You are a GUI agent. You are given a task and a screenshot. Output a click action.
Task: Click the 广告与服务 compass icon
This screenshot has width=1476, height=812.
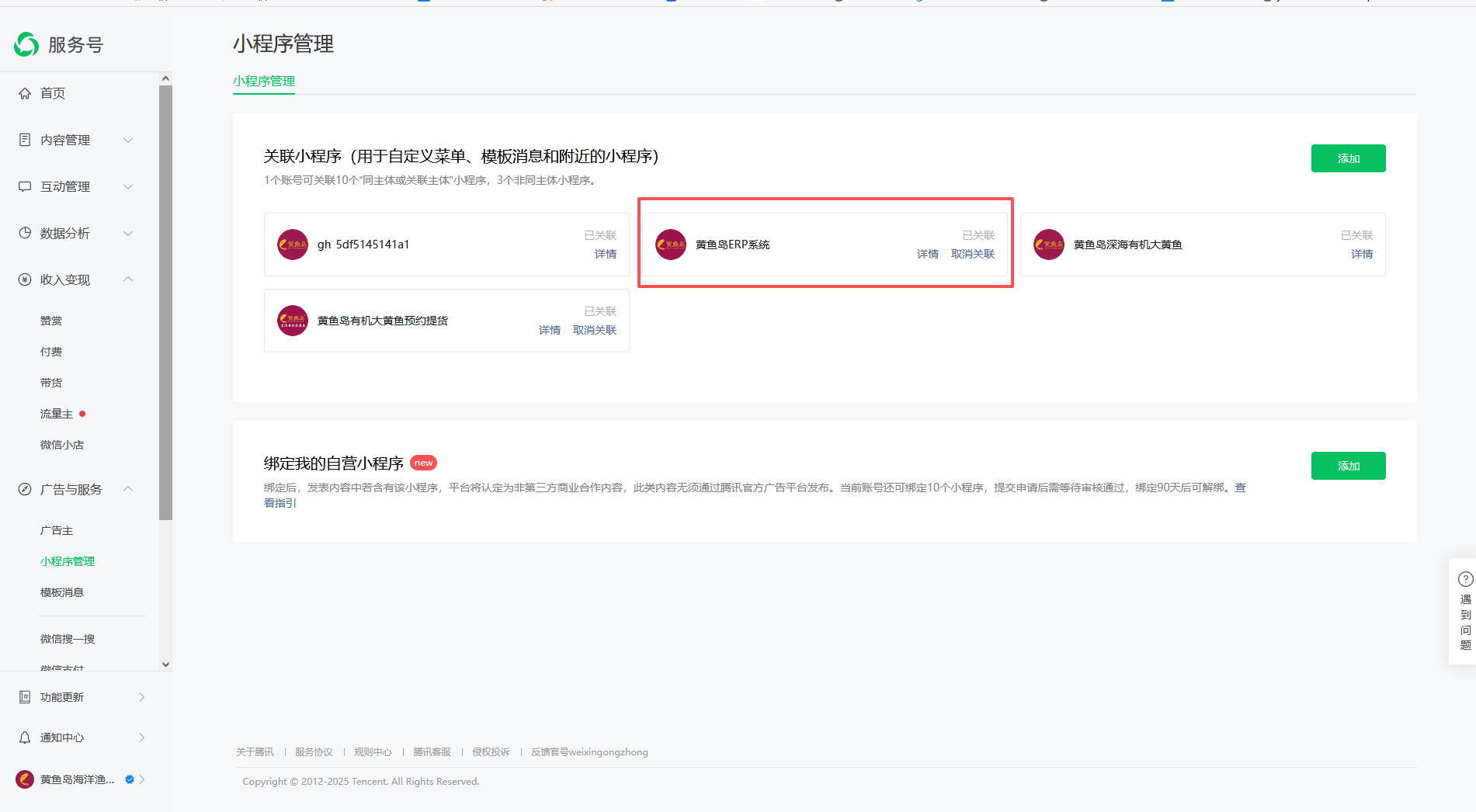point(25,489)
